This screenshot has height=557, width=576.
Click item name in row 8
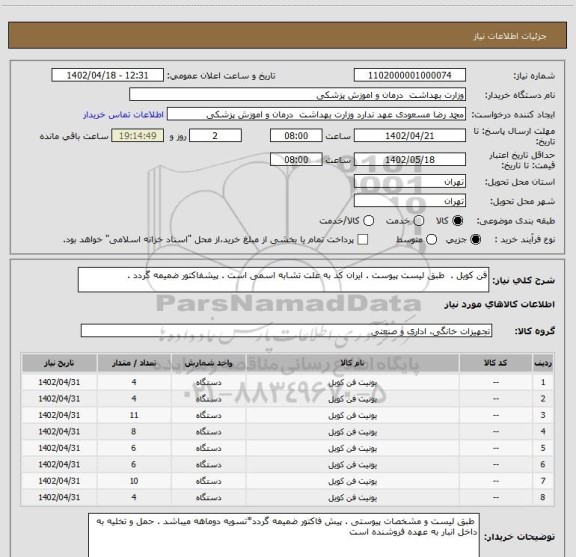pyautogui.click(x=352, y=497)
